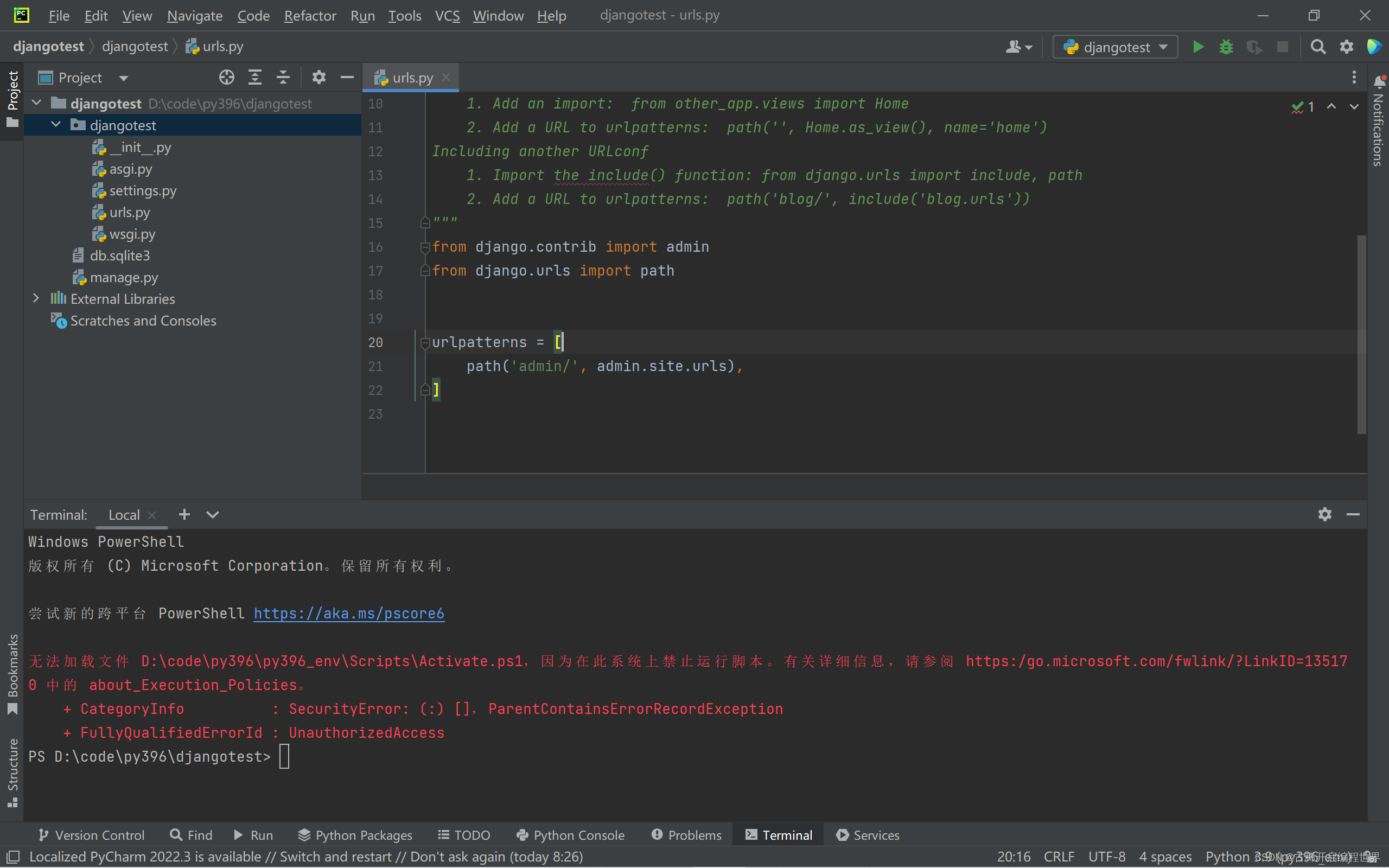The height and width of the screenshot is (868, 1389).
Task: Open the Navigate menu
Action: pos(195,16)
